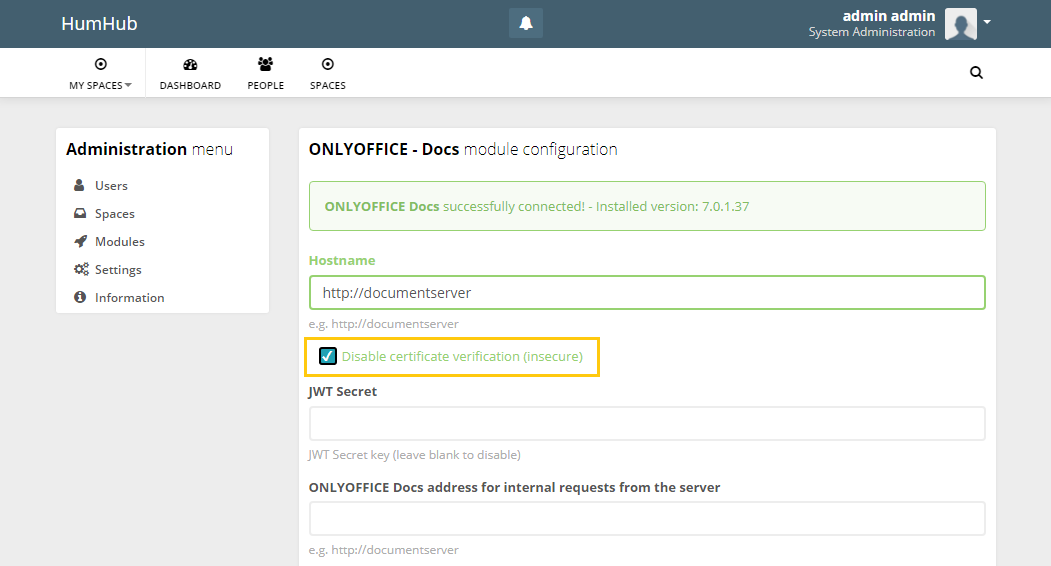
Task: Open the My Spaces dropdown
Action: coord(100,85)
